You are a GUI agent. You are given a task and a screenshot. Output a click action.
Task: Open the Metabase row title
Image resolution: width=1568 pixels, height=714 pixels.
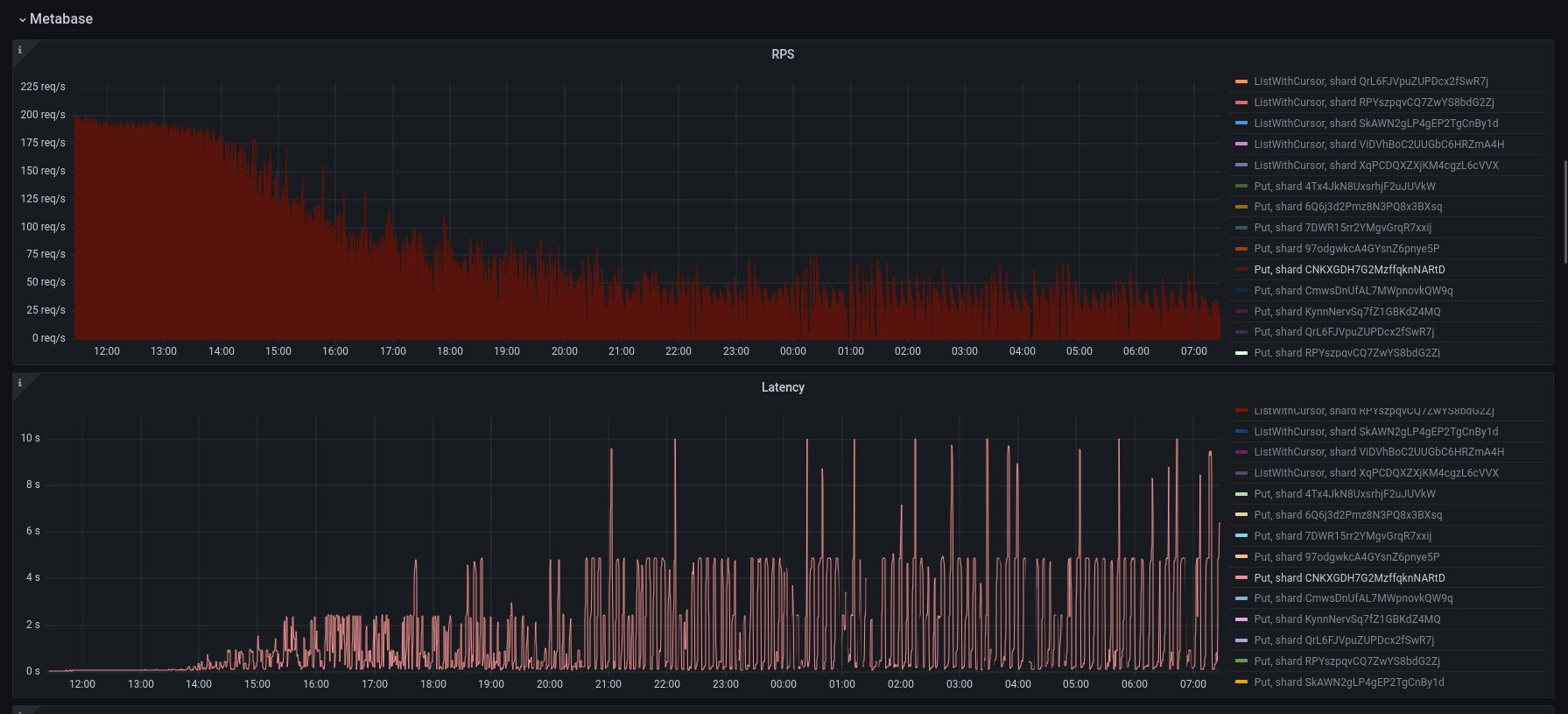pos(61,18)
